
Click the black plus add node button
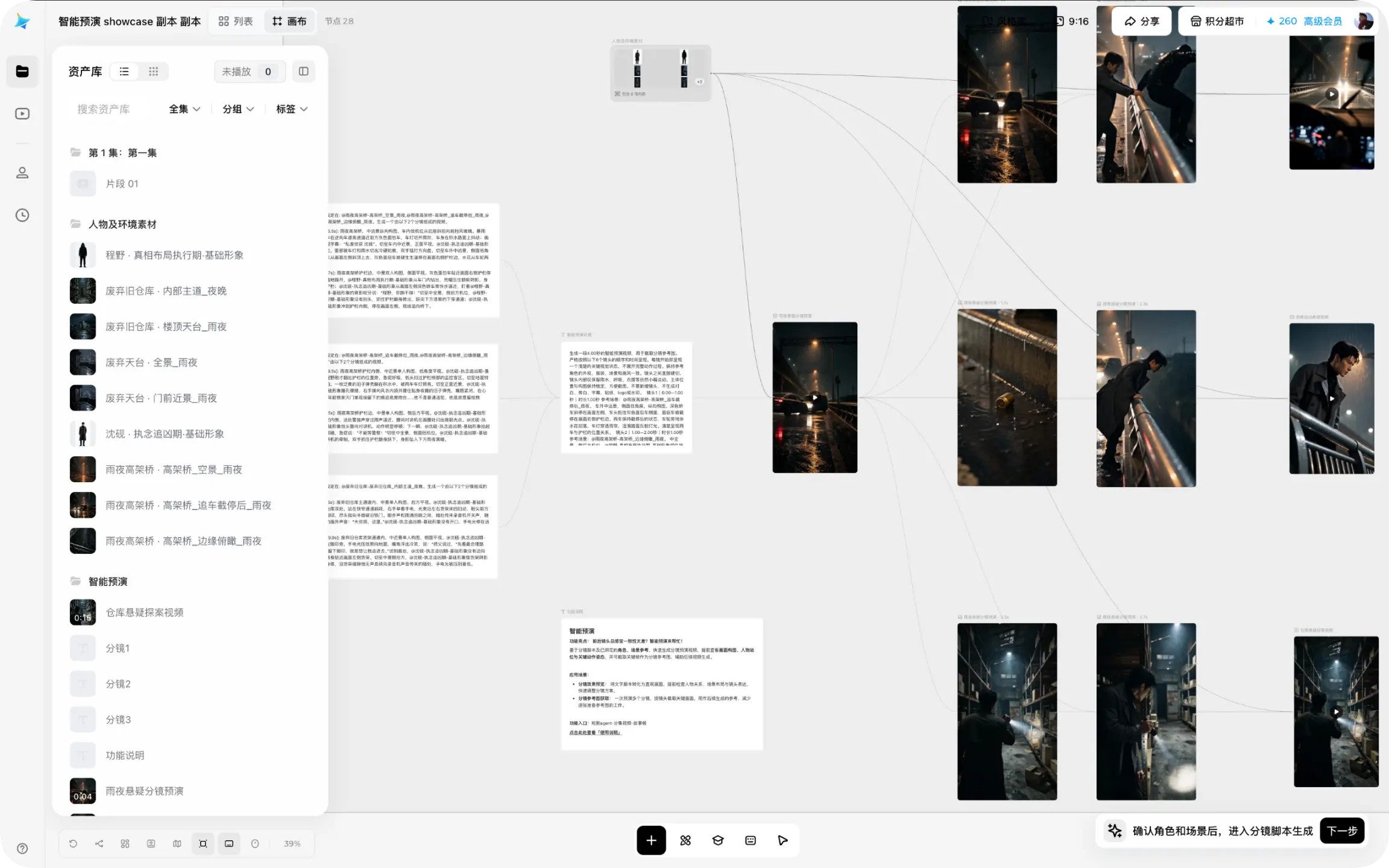coord(651,840)
